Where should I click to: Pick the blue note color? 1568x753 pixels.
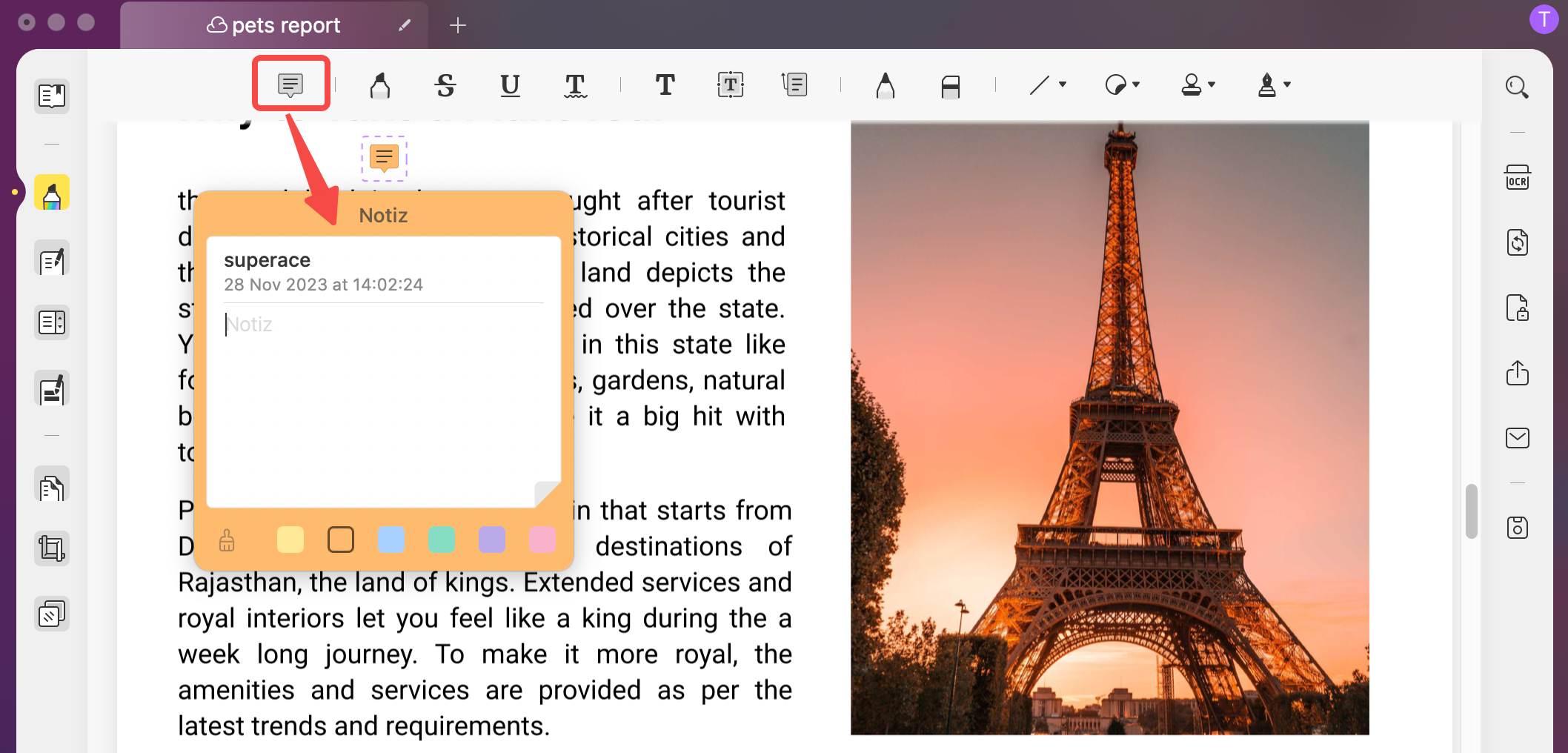[391, 540]
